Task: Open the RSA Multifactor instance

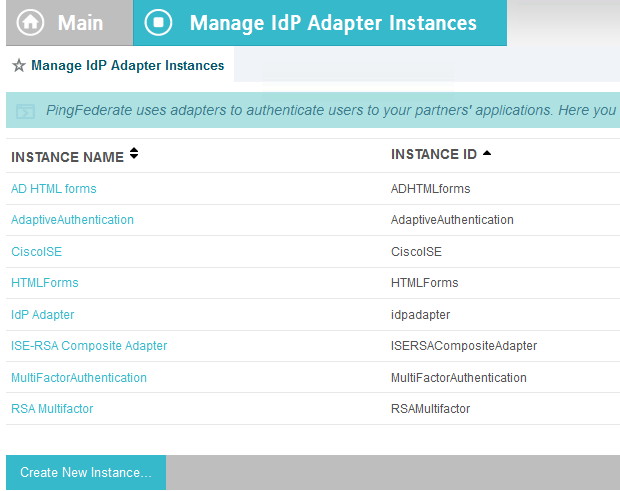Action: click(52, 408)
